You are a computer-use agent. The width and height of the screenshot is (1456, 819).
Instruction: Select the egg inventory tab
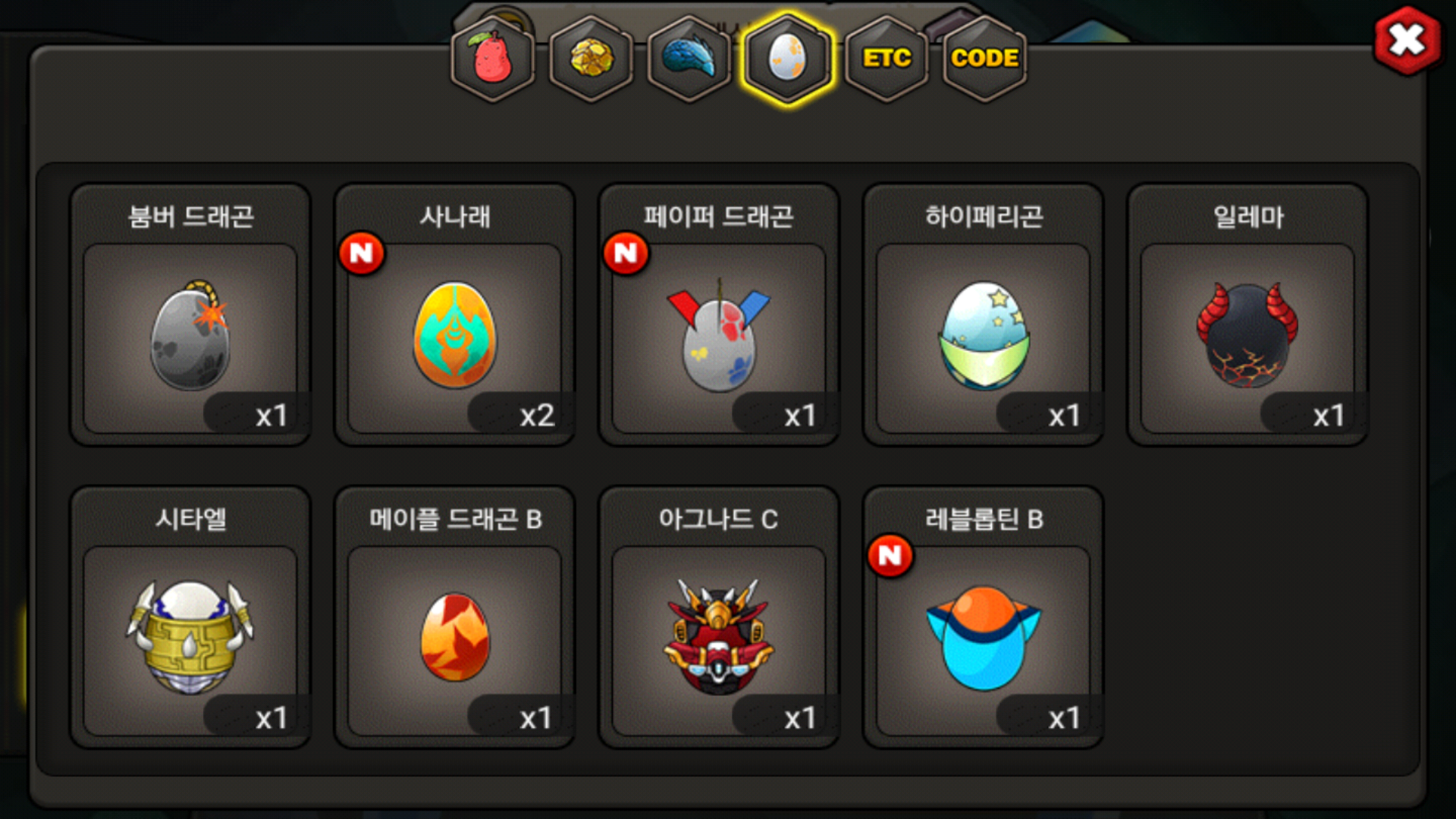787,58
